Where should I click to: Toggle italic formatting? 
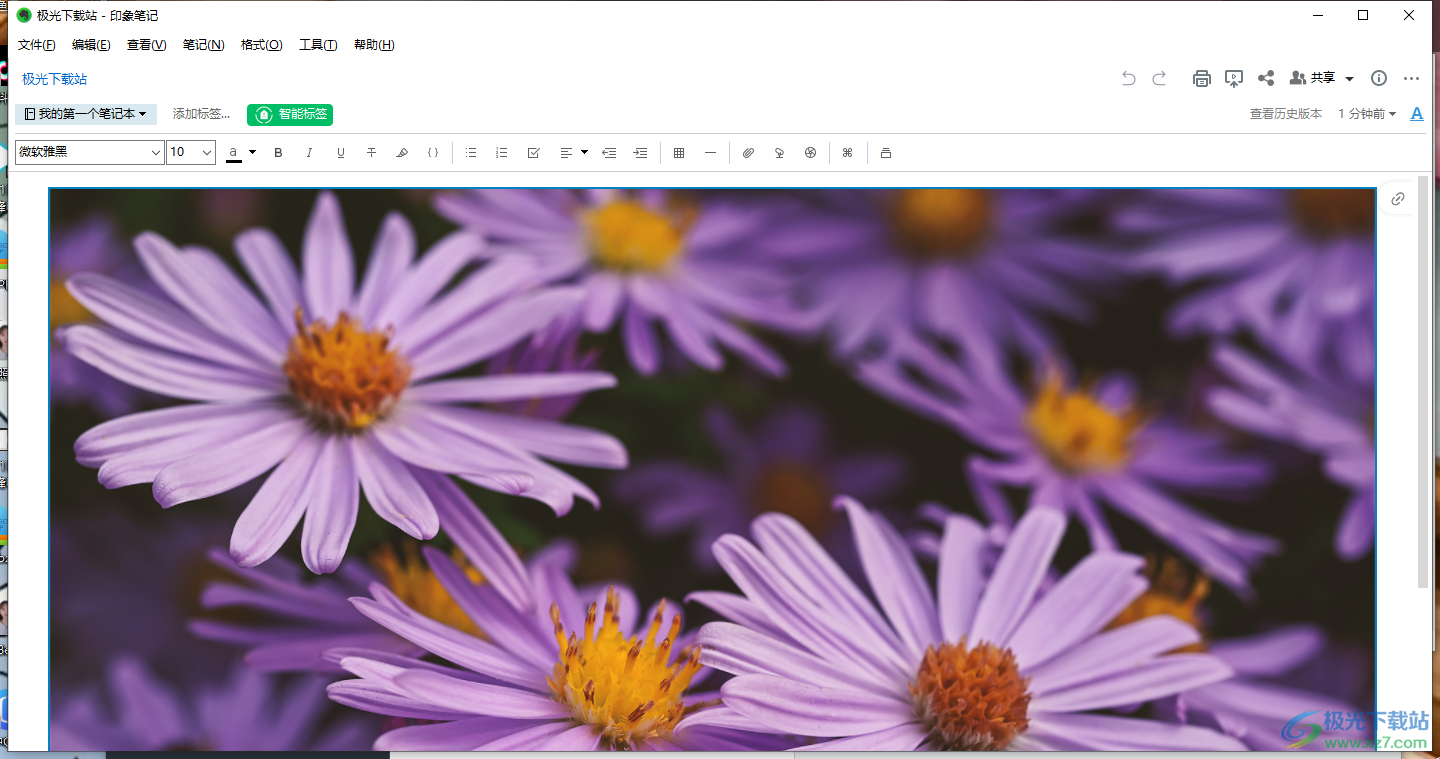pyautogui.click(x=309, y=153)
